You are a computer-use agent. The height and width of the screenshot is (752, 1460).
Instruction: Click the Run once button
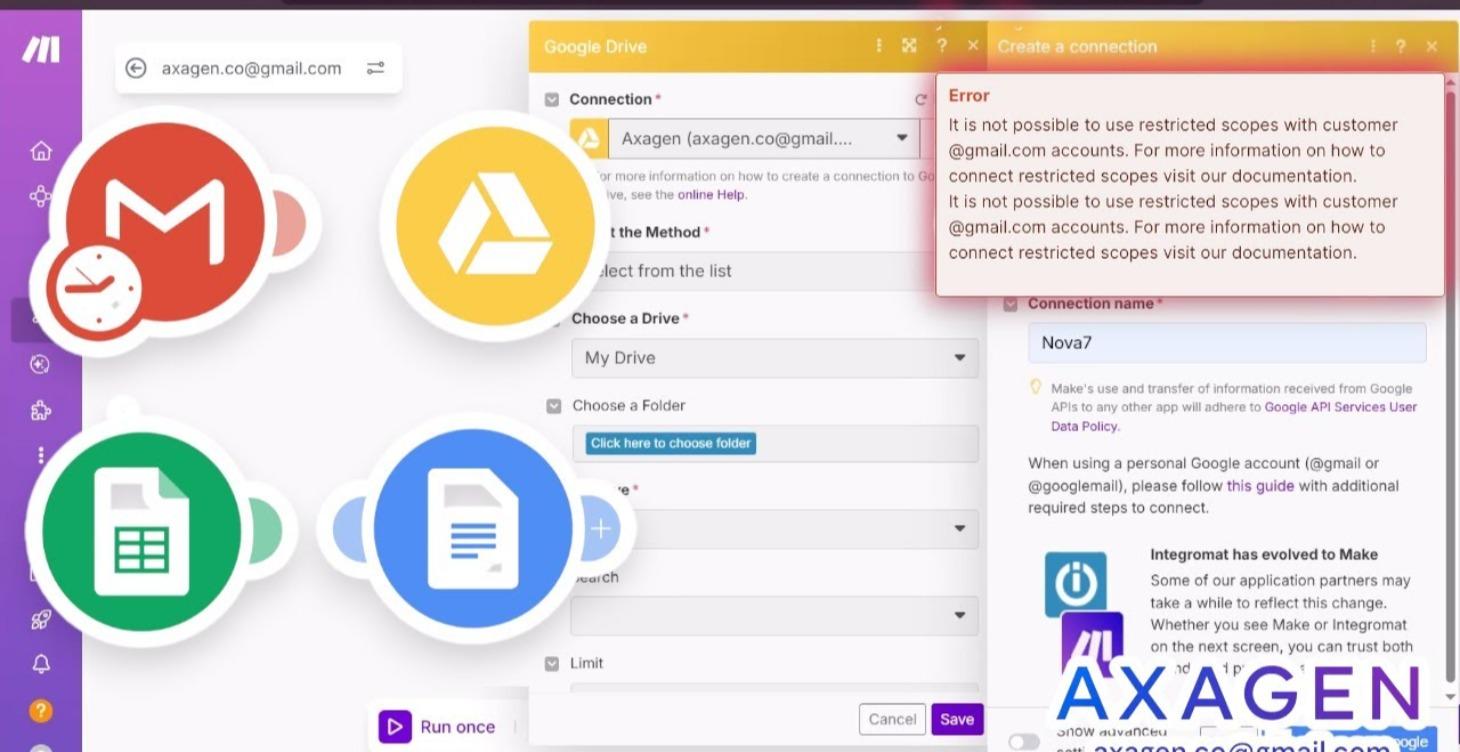(438, 727)
